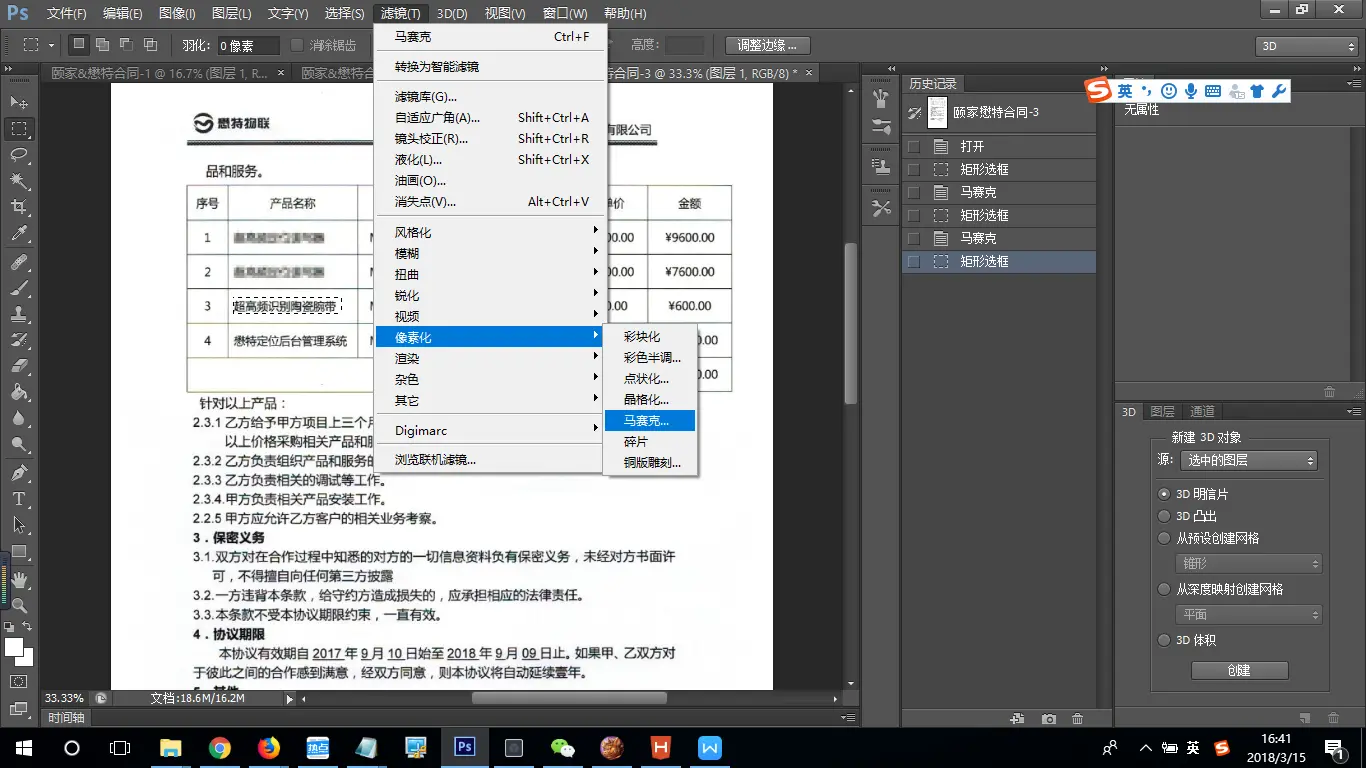Select the Brush tool
Image resolution: width=1366 pixels, height=768 pixels.
point(19,288)
